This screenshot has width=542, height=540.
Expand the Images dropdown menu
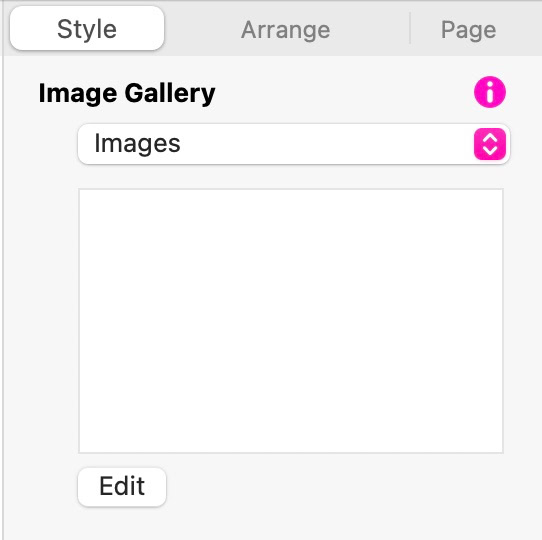[x=294, y=144]
